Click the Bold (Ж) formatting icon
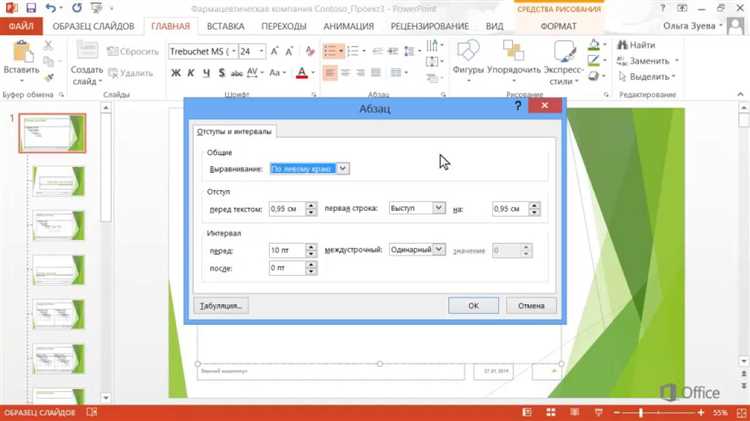Image resolution: width=750 pixels, height=421 pixels. tap(176, 73)
